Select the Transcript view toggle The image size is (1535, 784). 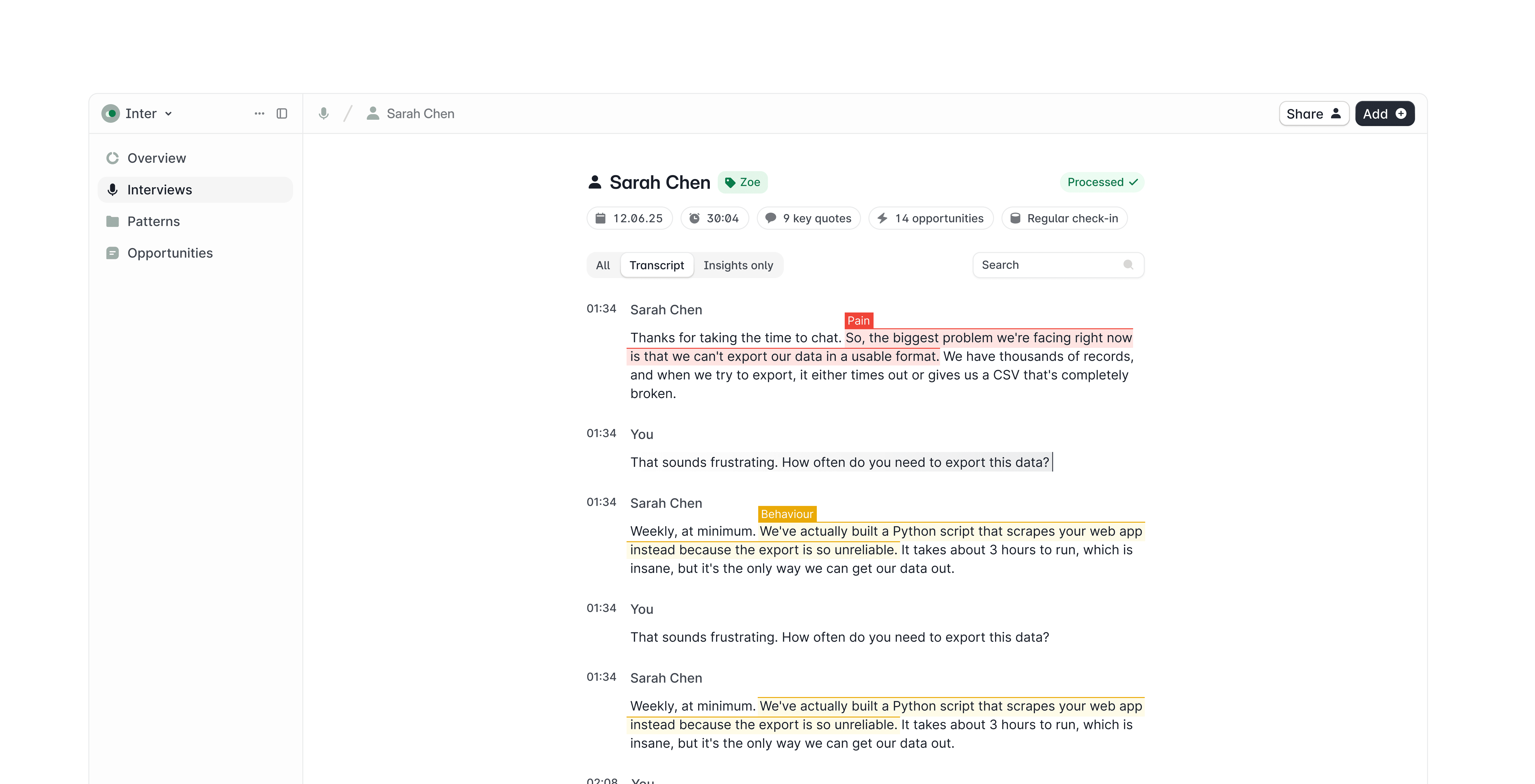point(657,265)
